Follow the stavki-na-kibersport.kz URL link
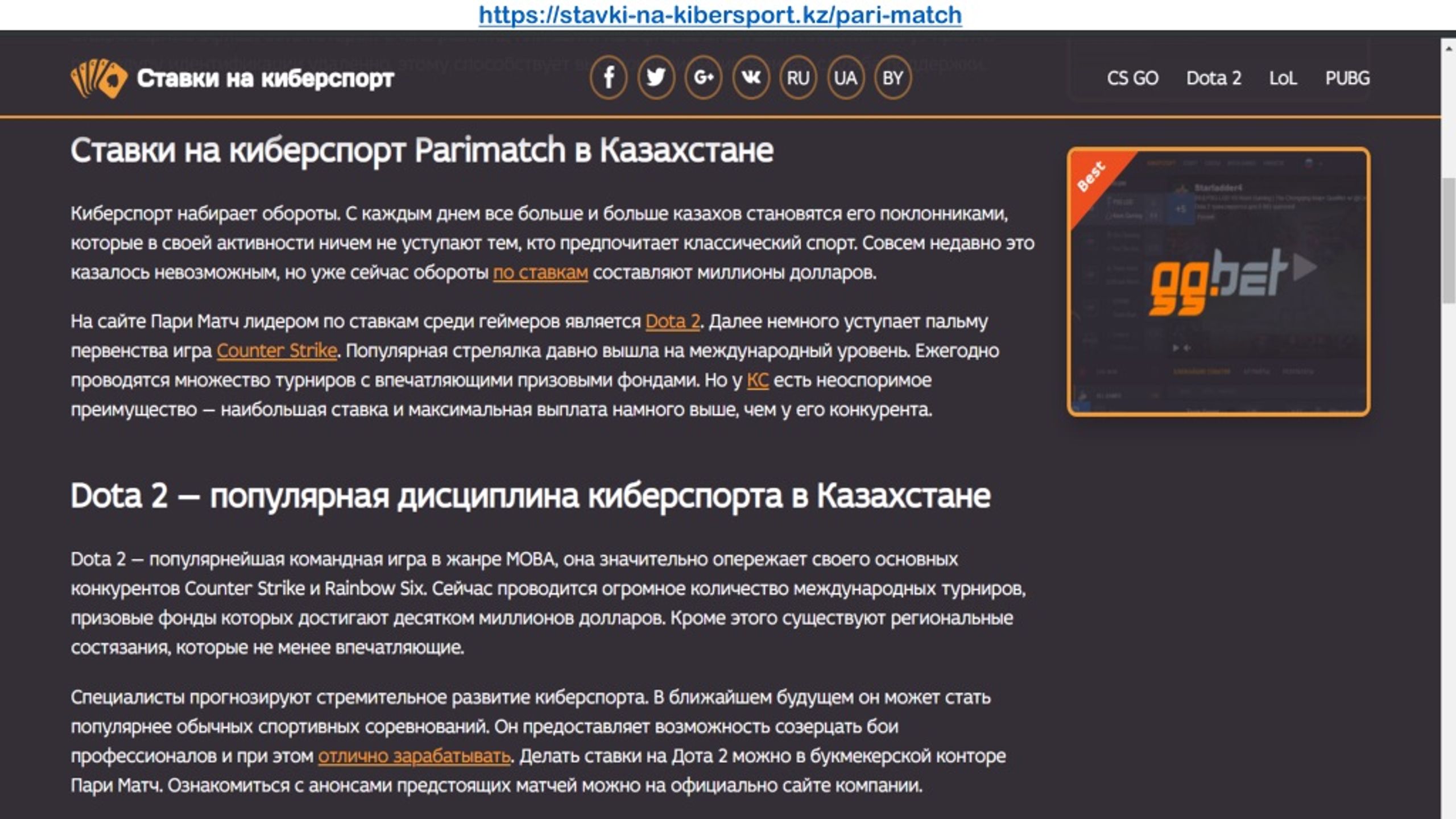The height and width of the screenshot is (819, 1456). pos(720,15)
